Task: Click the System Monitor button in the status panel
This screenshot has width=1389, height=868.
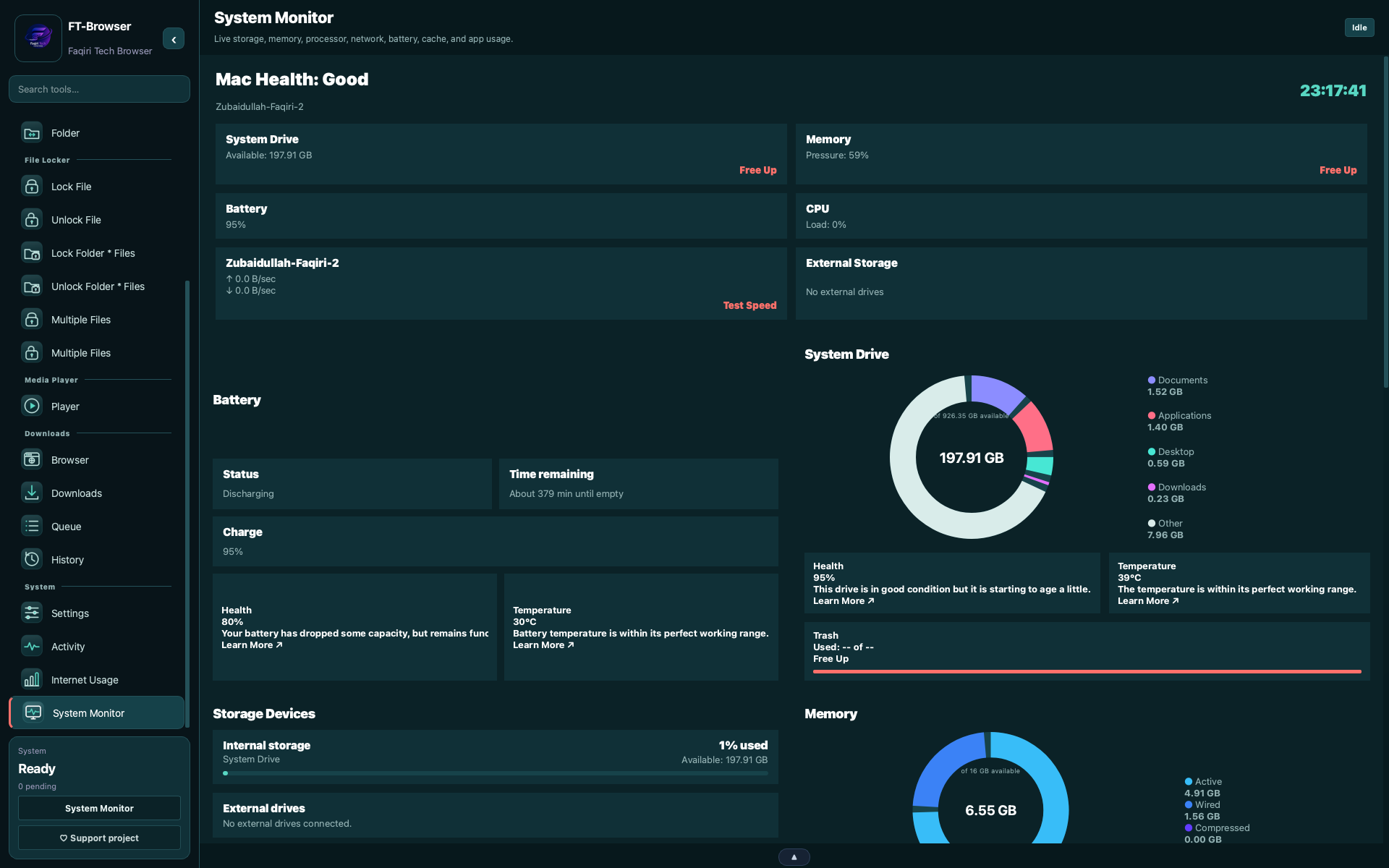Action: [x=99, y=808]
